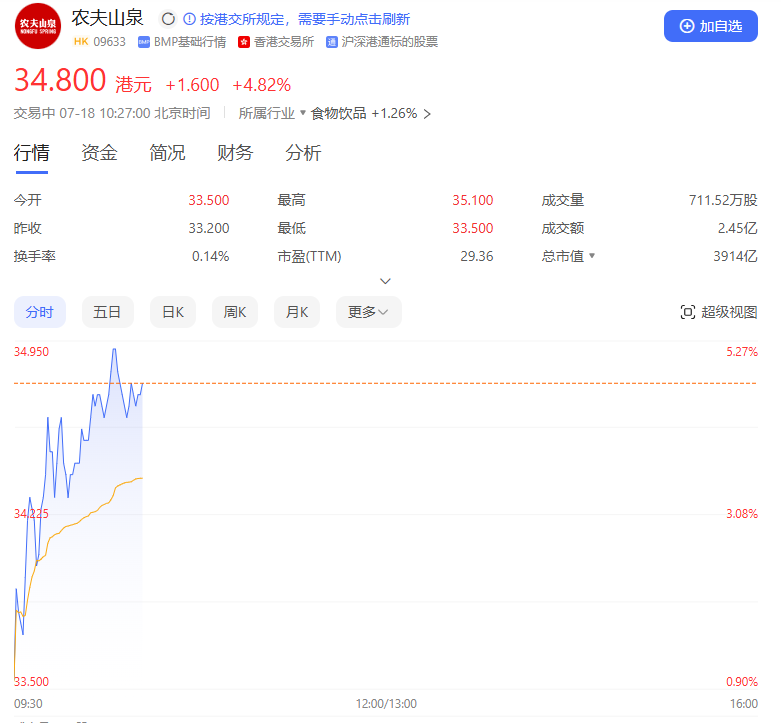Select the 周K chart view
Screen dimensions: 781x723
[235, 312]
